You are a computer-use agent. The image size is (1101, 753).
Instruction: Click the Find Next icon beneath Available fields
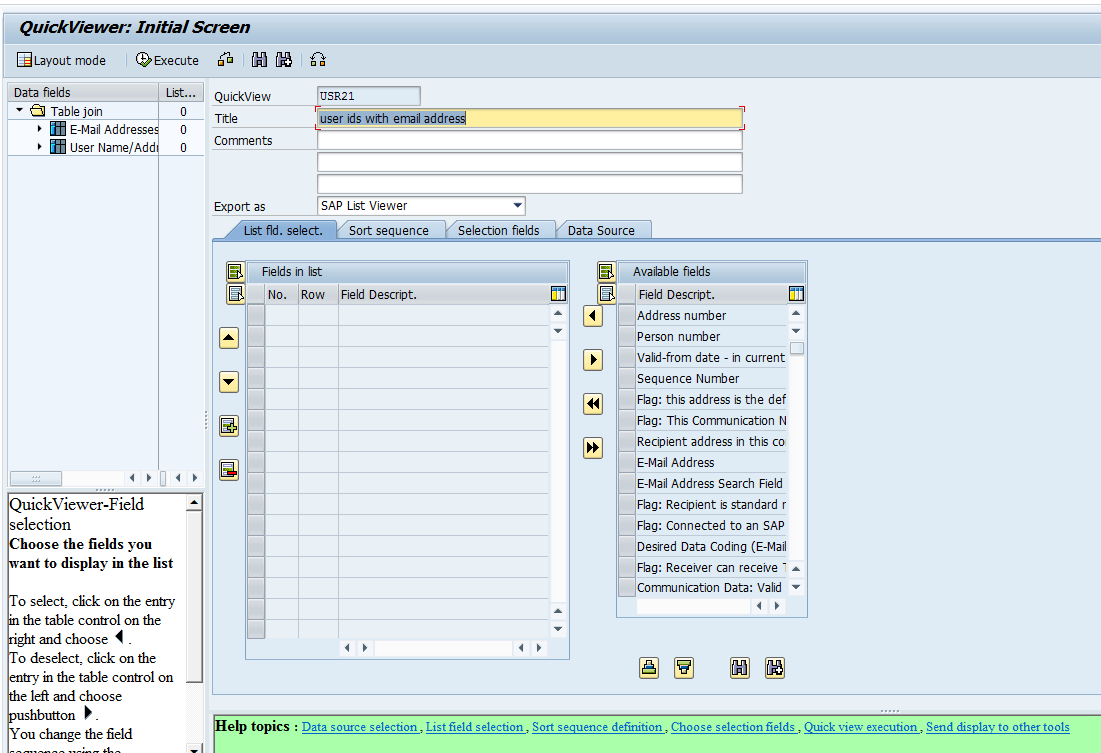(x=775, y=667)
